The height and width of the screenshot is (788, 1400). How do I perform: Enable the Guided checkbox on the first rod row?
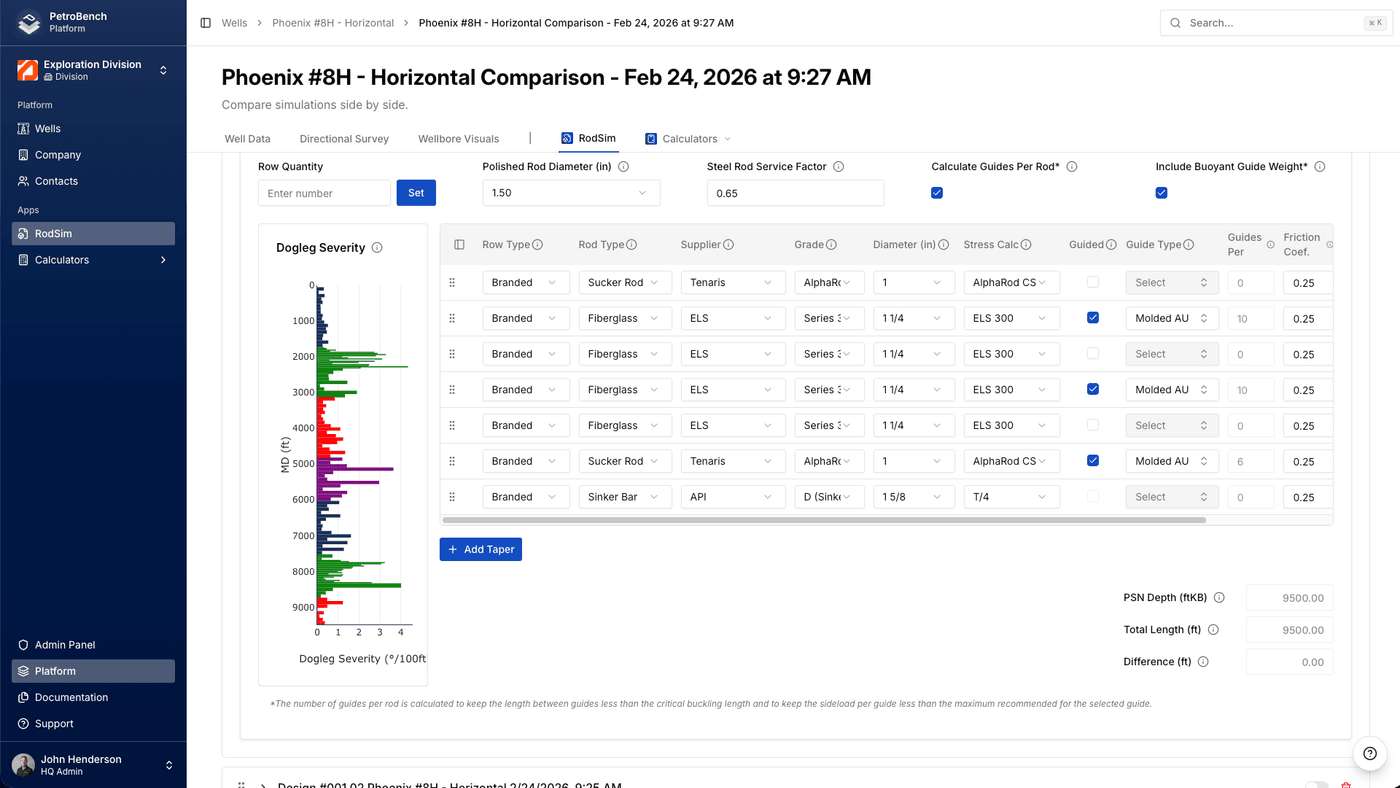click(x=1091, y=282)
